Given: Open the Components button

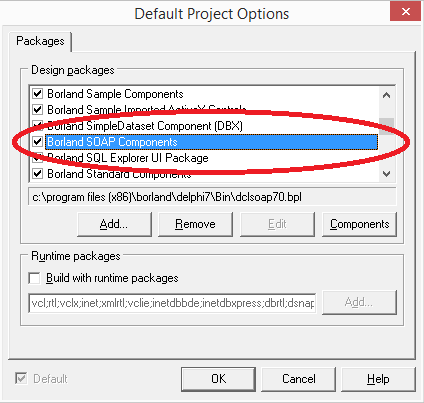Looking at the screenshot, I should coord(360,224).
